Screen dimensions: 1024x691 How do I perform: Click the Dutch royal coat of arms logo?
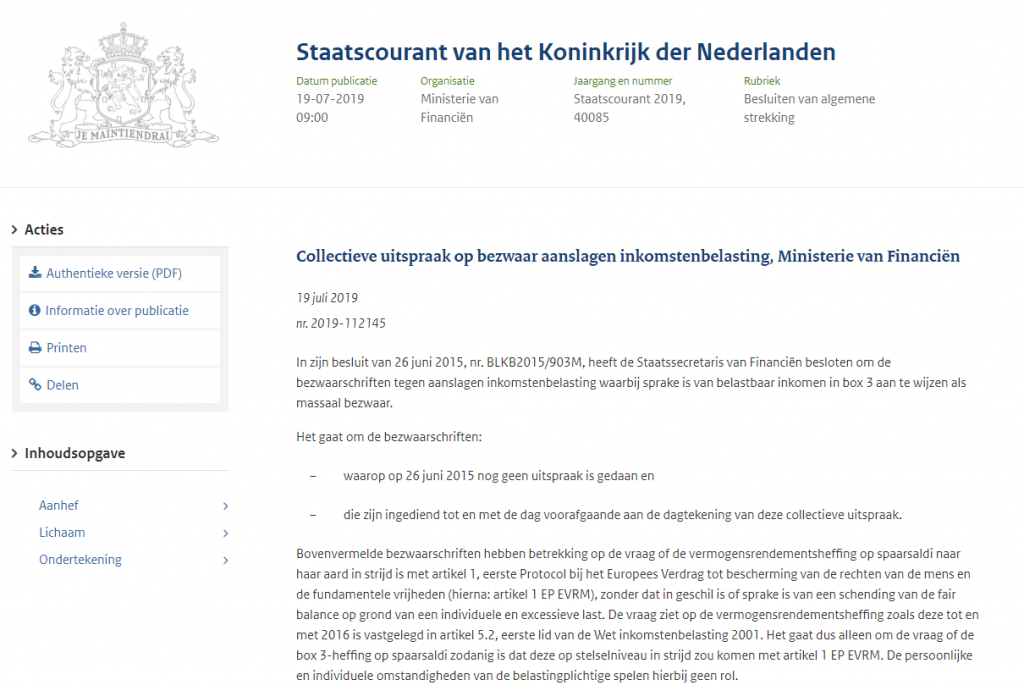coord(123,85)
